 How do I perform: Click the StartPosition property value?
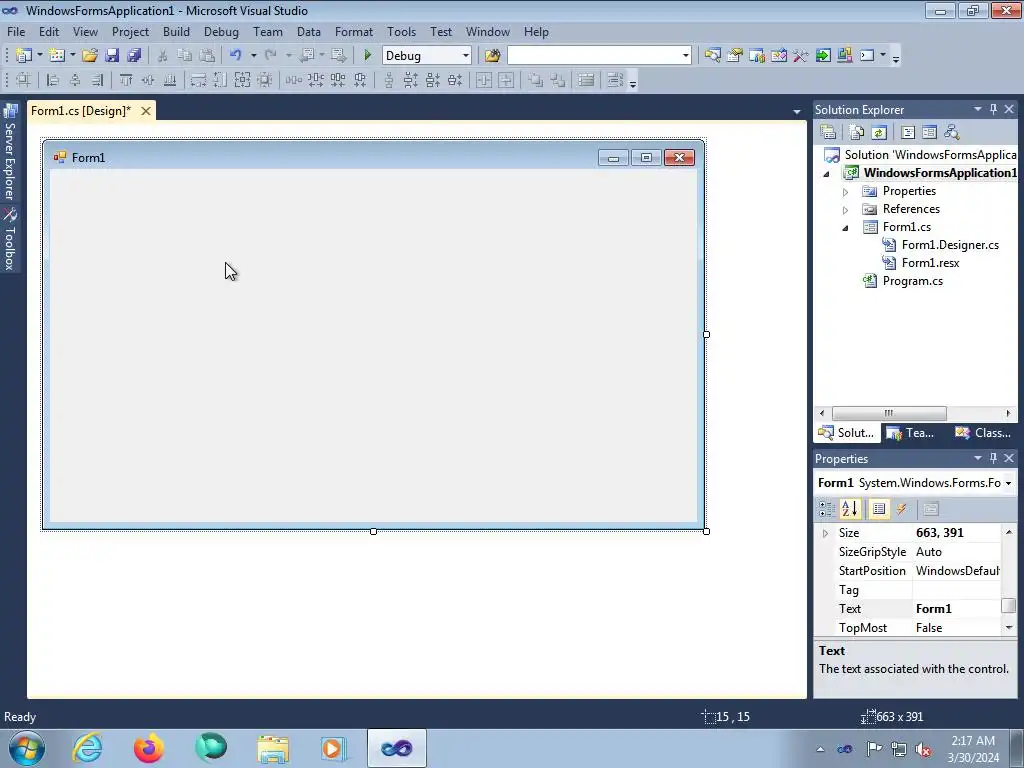957,571
